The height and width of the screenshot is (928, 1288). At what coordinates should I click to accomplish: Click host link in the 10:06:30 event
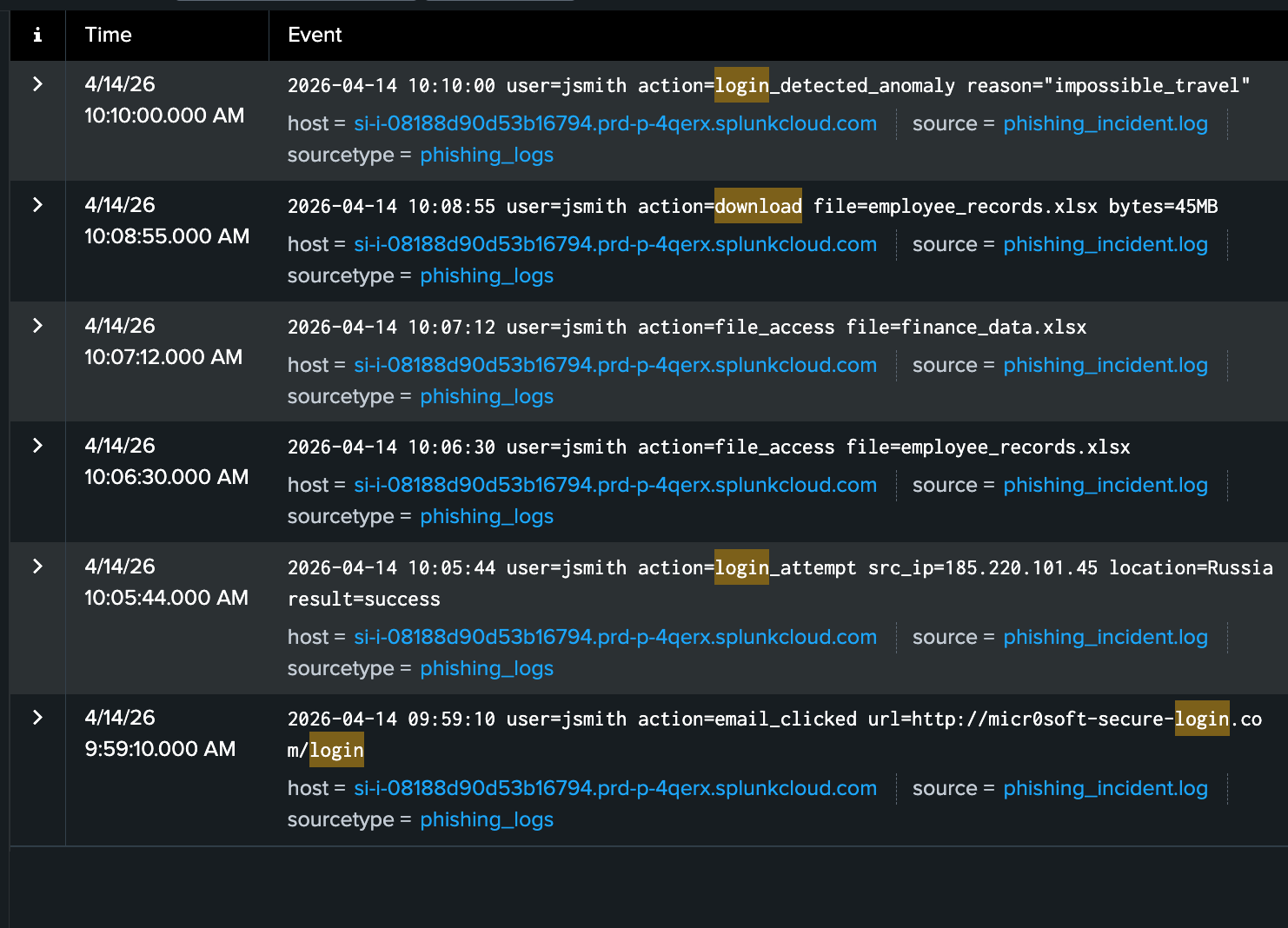614,485
